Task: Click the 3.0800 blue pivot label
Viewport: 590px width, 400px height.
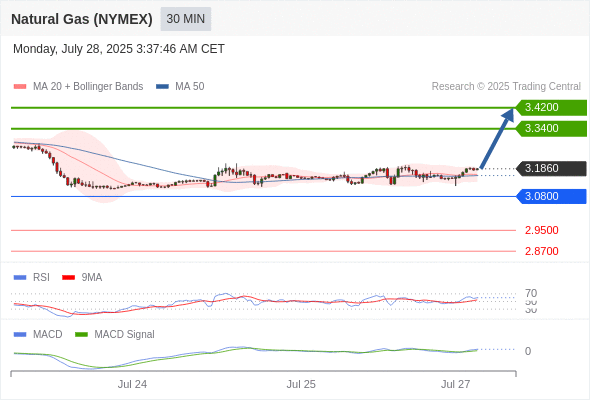Action: (551, 196)
